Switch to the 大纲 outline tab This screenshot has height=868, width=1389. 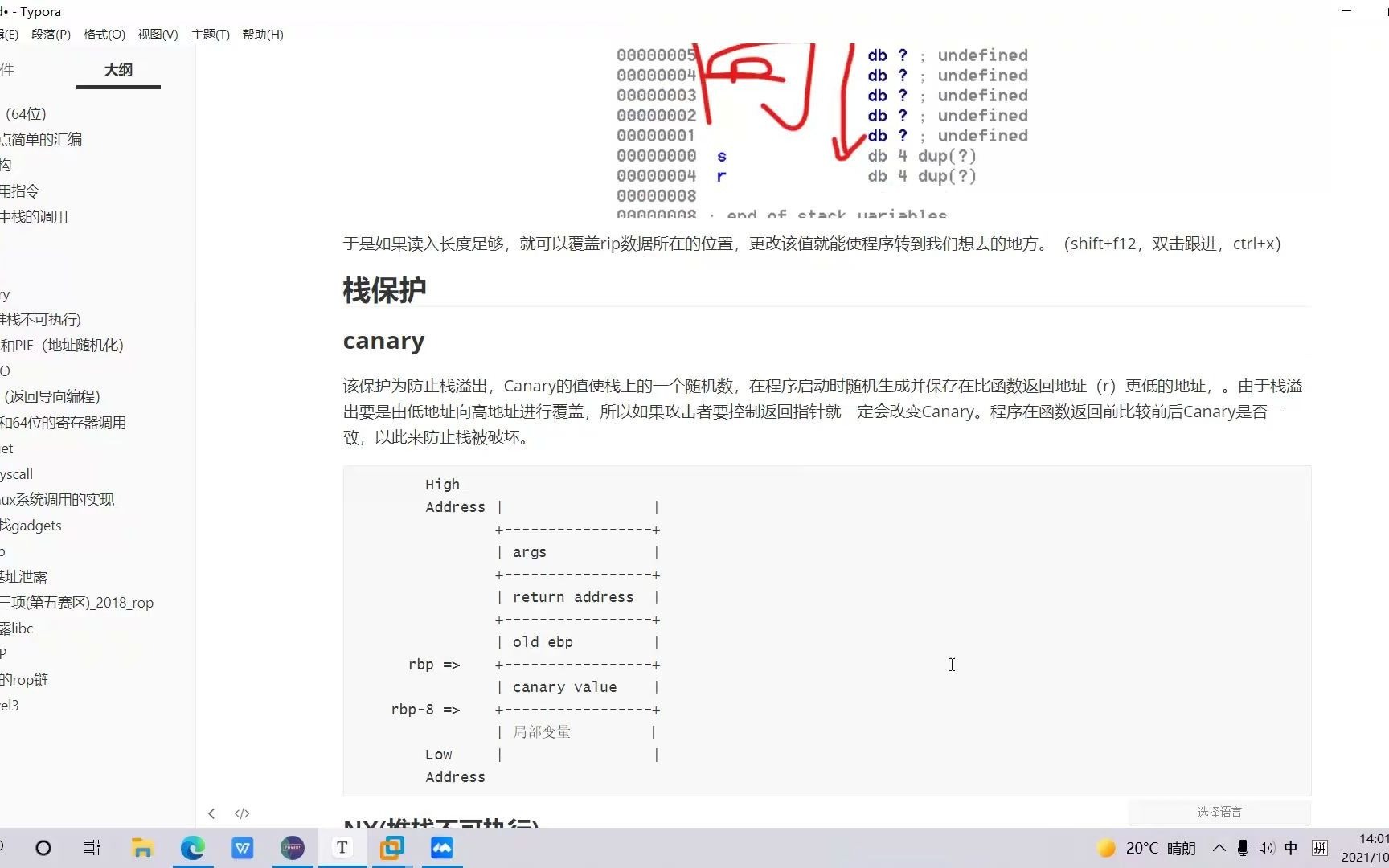click(118, 70)
